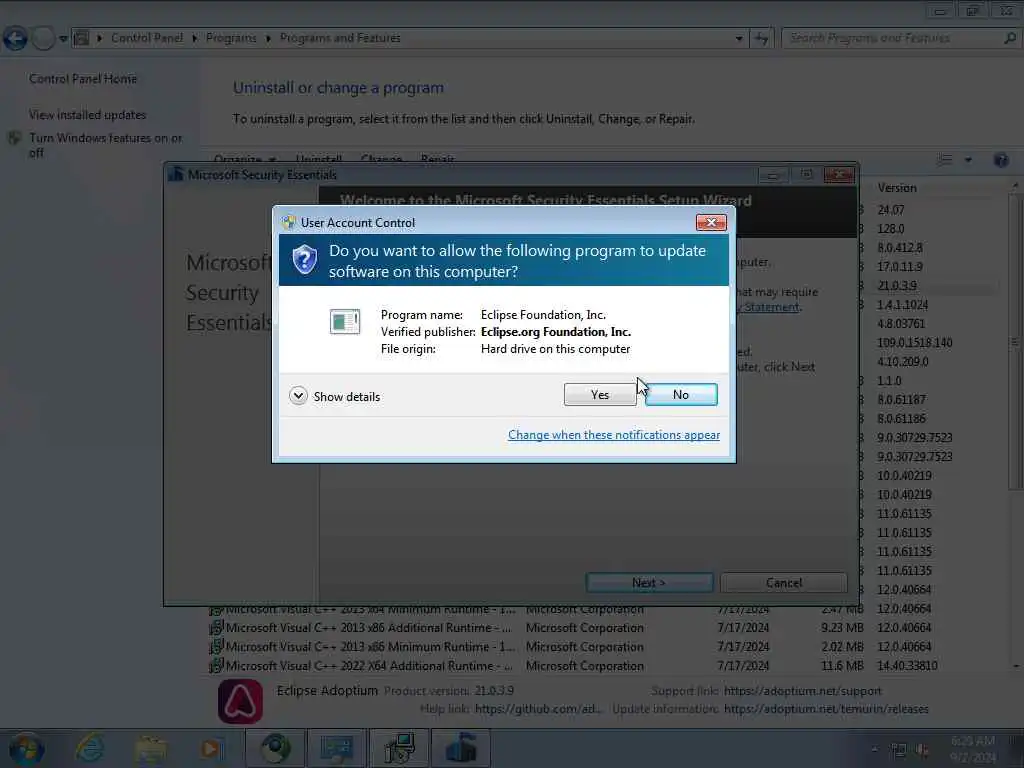The image size is (1024, 768).
Task: Open the github.com help link in details pane
Action: pos(538,709)
